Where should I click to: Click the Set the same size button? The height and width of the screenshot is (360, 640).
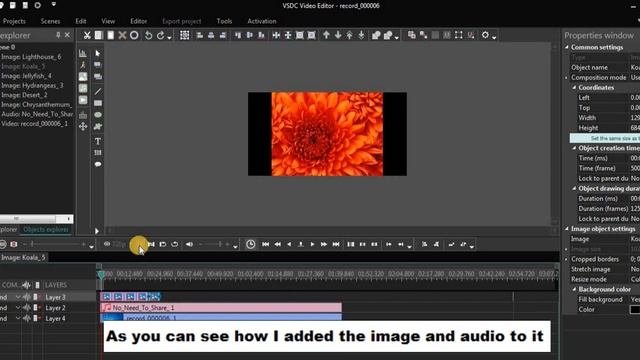pos(605,138)
